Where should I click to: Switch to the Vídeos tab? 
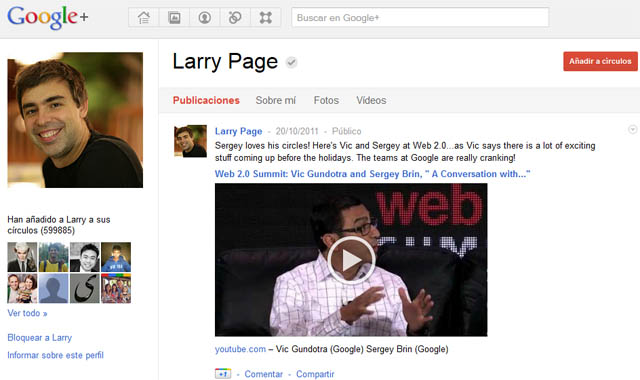click(371, 100)
